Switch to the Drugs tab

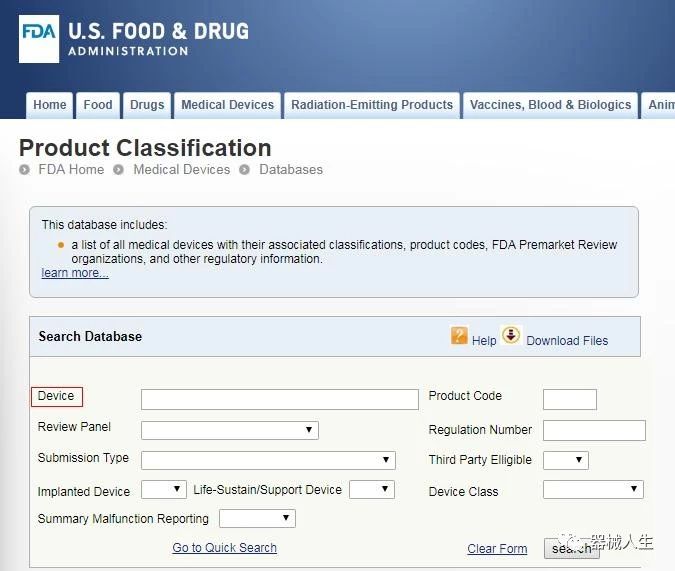(x=147, y=105)
